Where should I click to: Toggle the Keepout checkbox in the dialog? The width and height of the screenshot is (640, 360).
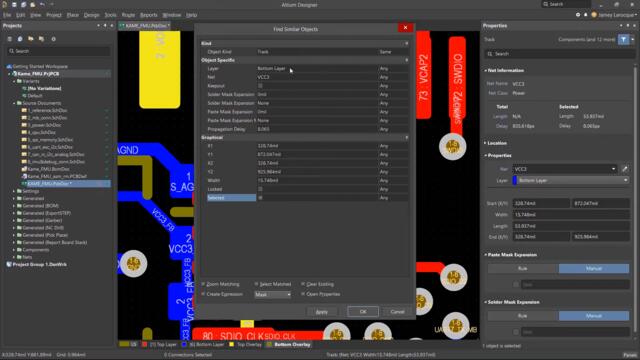(260, 86)
